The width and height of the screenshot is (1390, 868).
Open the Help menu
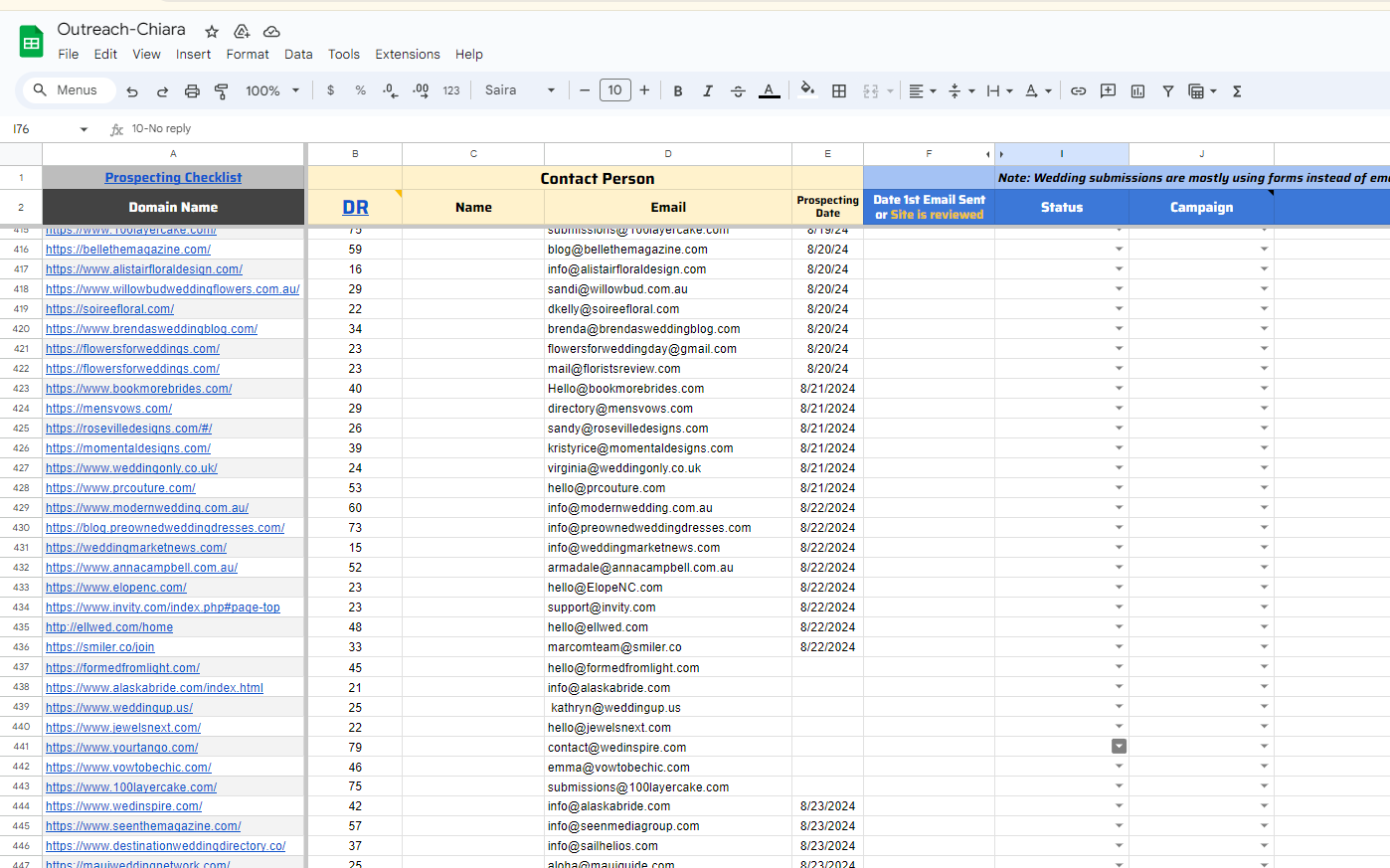(469, 55)
